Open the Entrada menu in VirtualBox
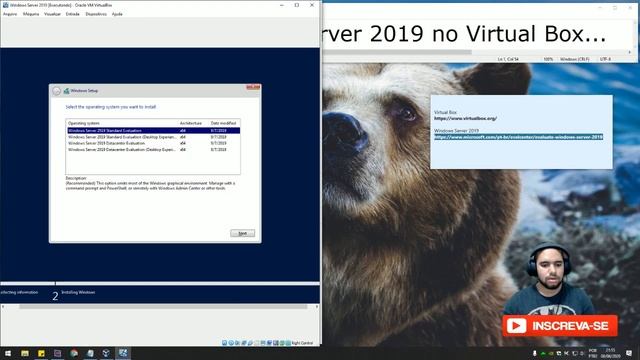This screenshot has height=360, width=640. 73,14
